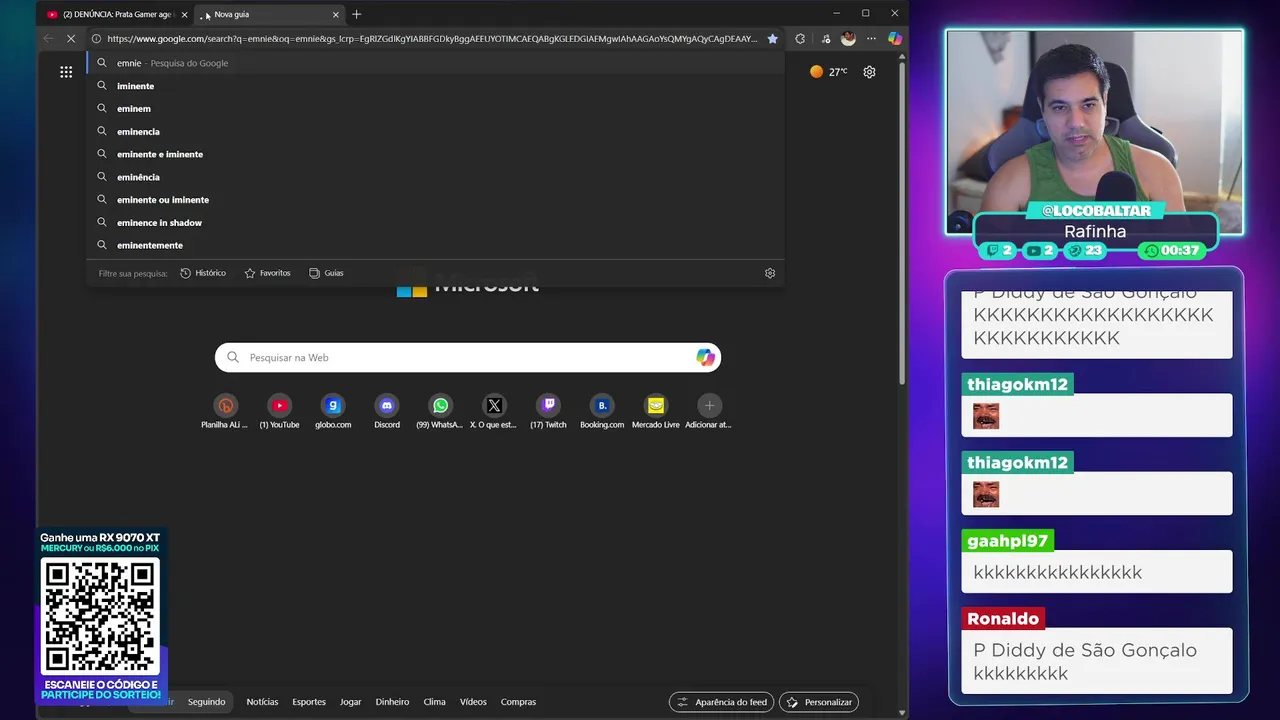The width and height of the screenshot is (1280, 720).
Task: Choose the 'eminem' suggestion
Action: coord(435,108)
